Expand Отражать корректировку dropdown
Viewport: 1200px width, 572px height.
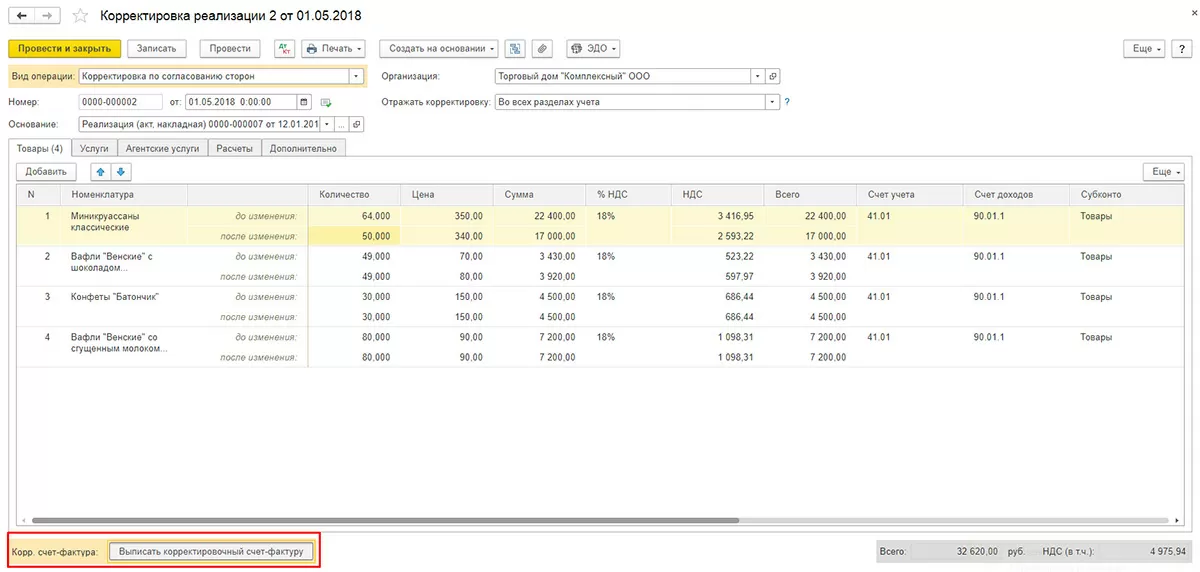(x=771, y=102)
